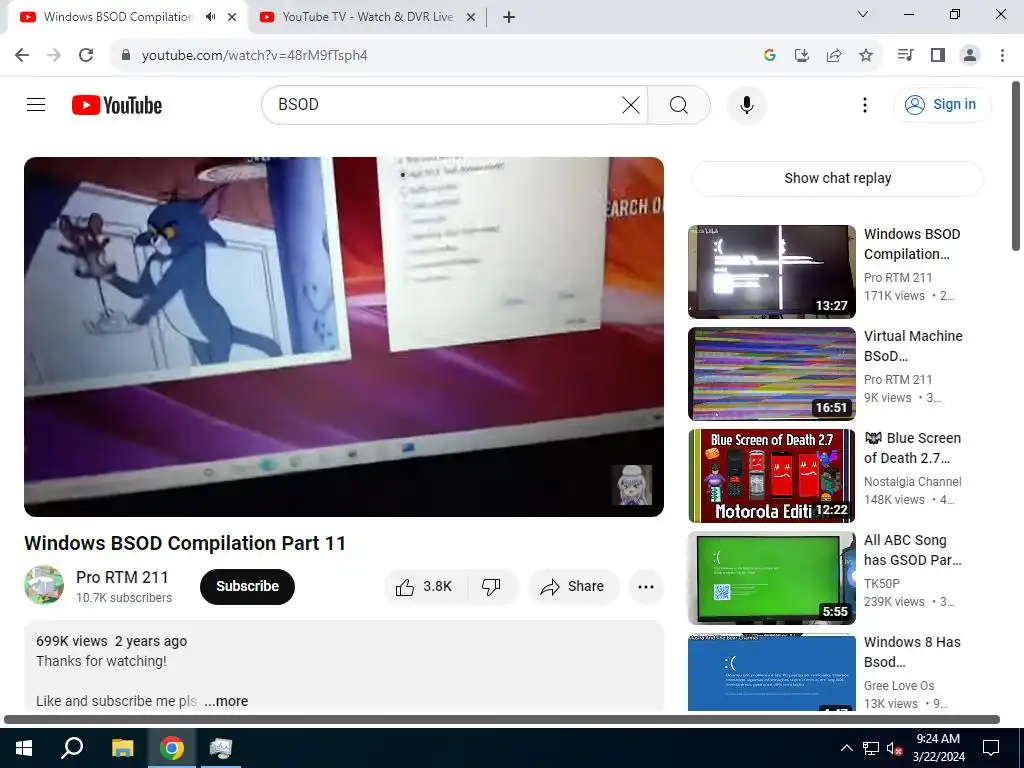The width and height of the screenshot is (1024, 768).
Task: Click the Google icon in the address bar
Action: [769, 56]
